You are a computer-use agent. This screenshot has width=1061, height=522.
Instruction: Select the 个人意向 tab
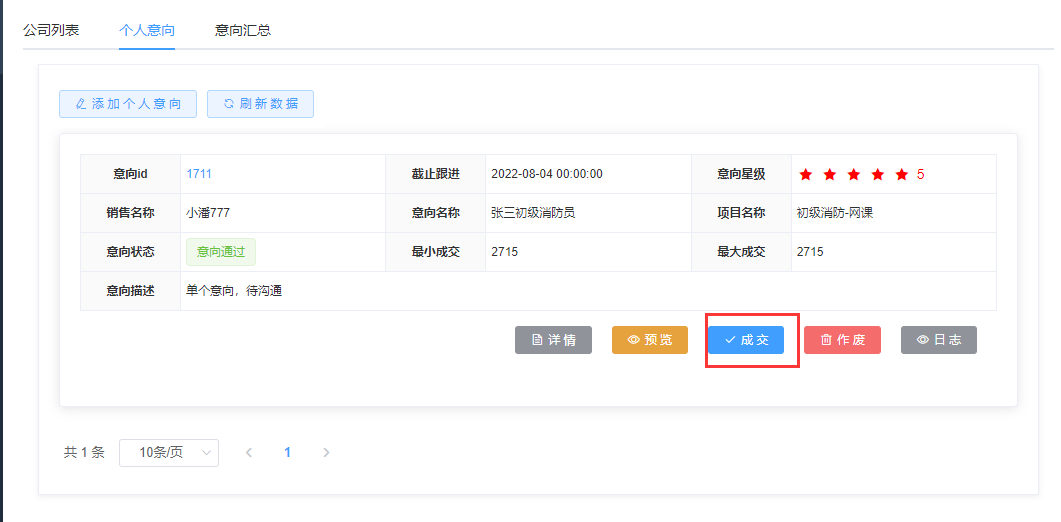pyautogui.click(x=147, y=30)
